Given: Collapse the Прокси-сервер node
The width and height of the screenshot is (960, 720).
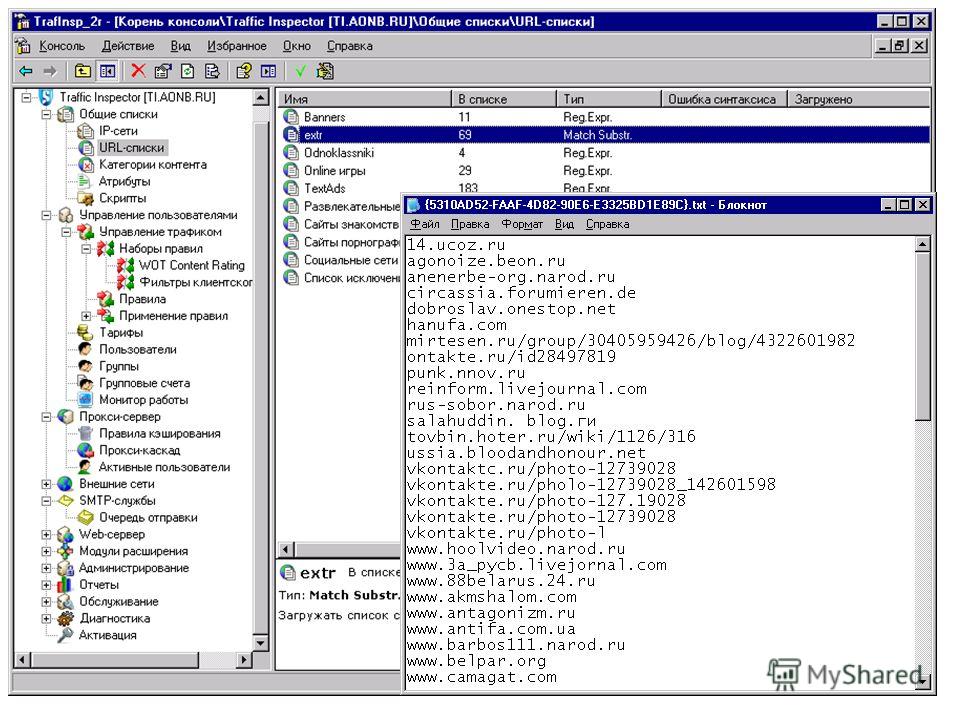Looking at the screenshot, I should pyautogui.click(x=46, y=418).
